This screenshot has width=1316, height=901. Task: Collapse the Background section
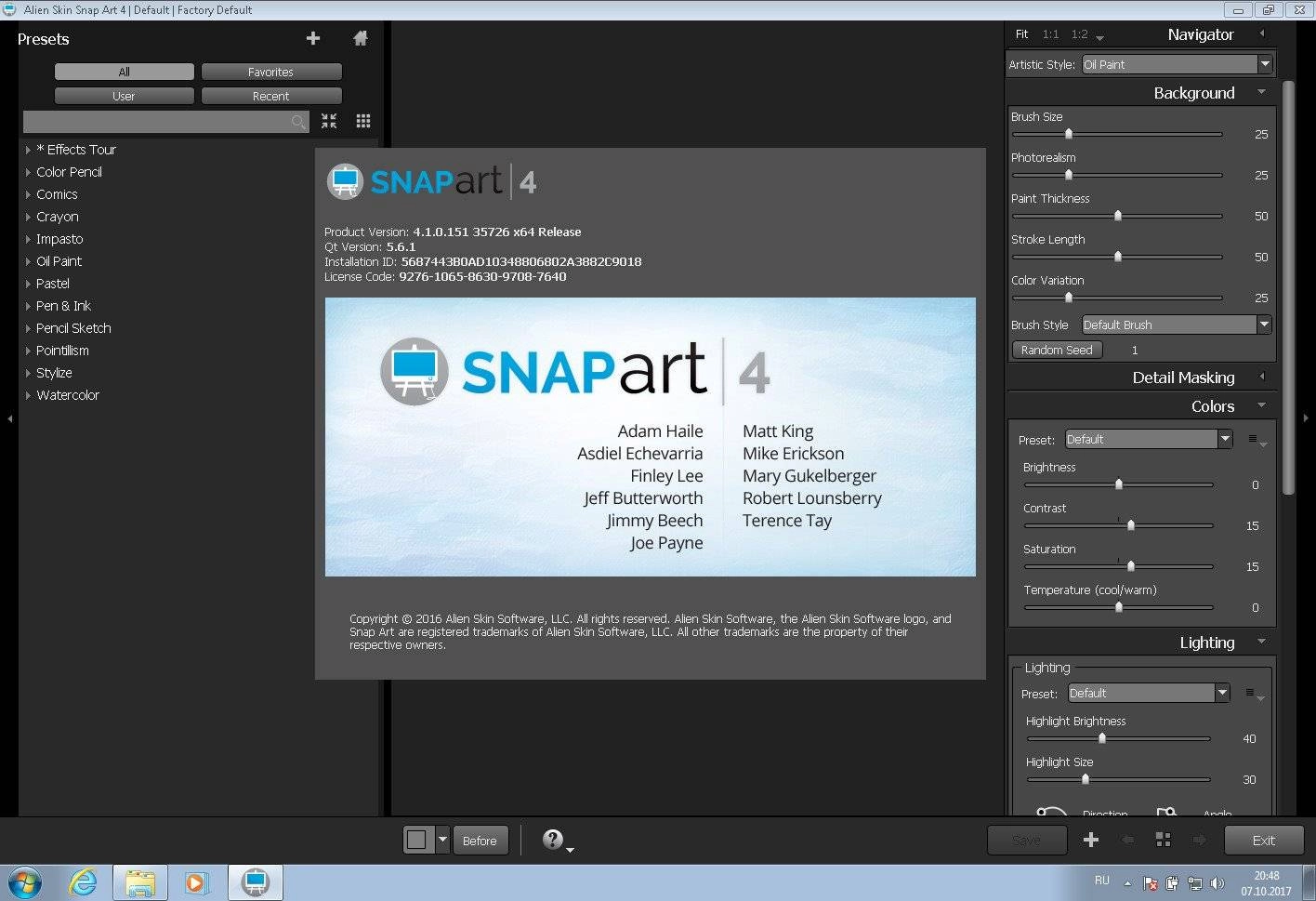(x=1261, y=92)
